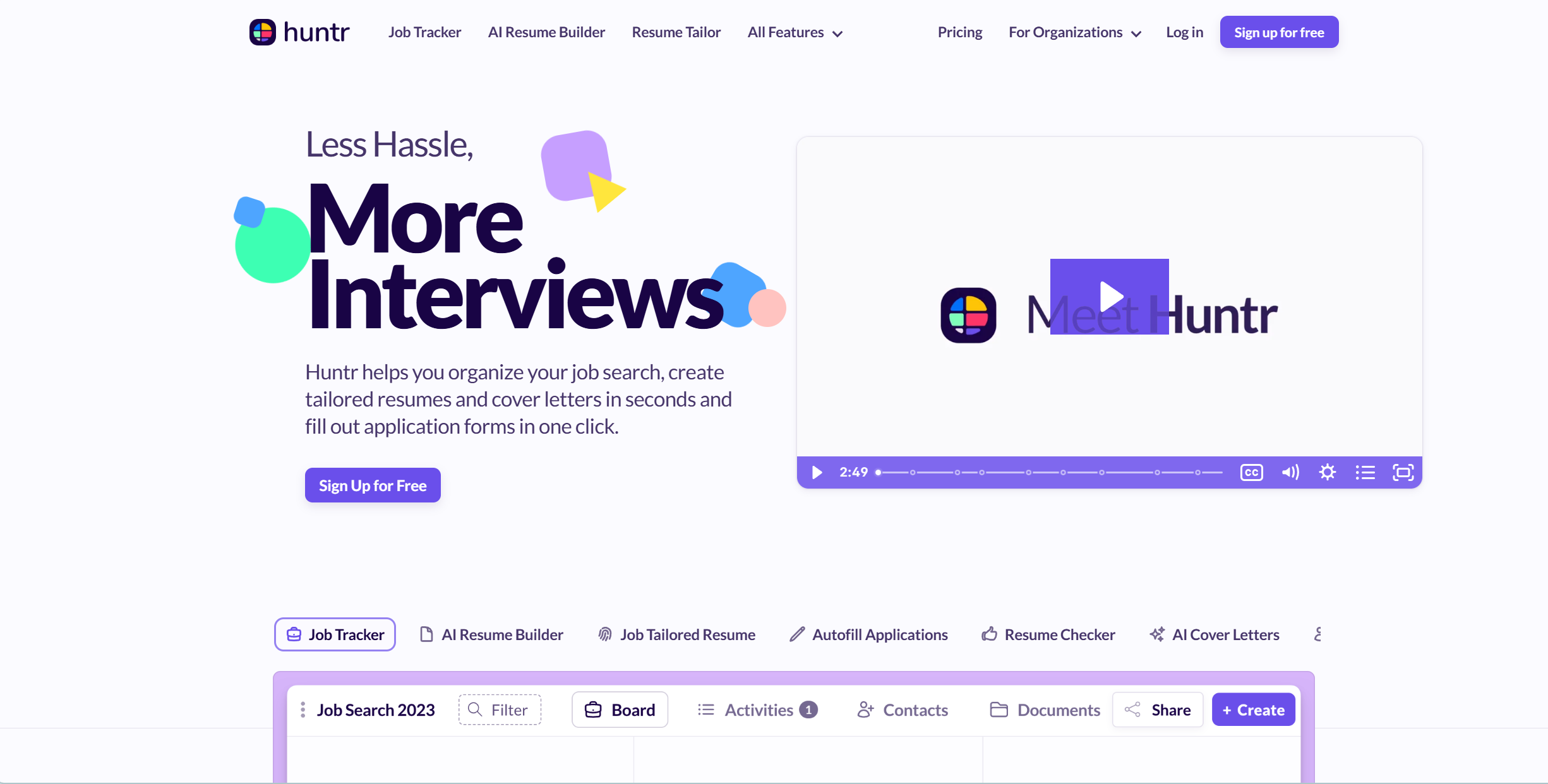Click the Filter search field
Screen dimensions: 1548x784
coord(500,710)
